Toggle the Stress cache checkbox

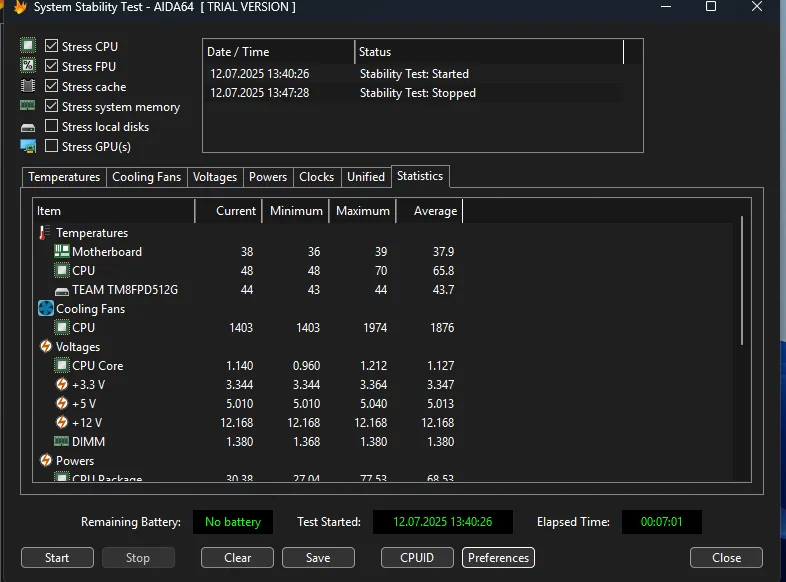coord(51,86)
